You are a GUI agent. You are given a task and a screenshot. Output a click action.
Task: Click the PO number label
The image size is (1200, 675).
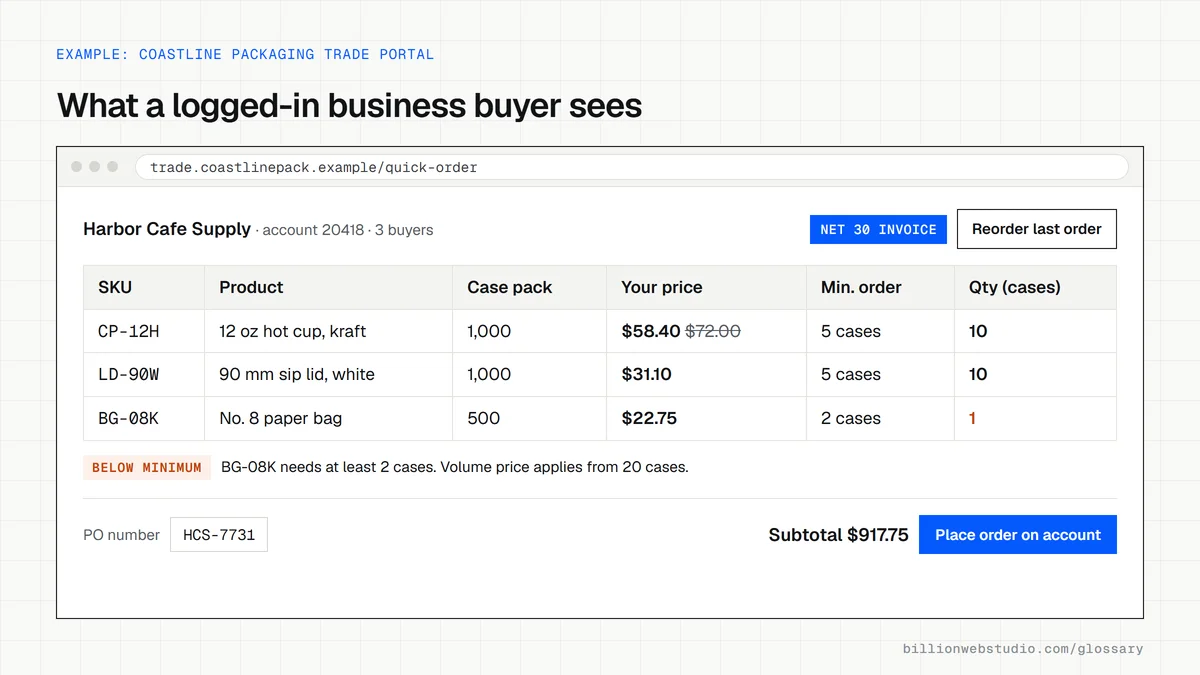[x=121, y=535]
